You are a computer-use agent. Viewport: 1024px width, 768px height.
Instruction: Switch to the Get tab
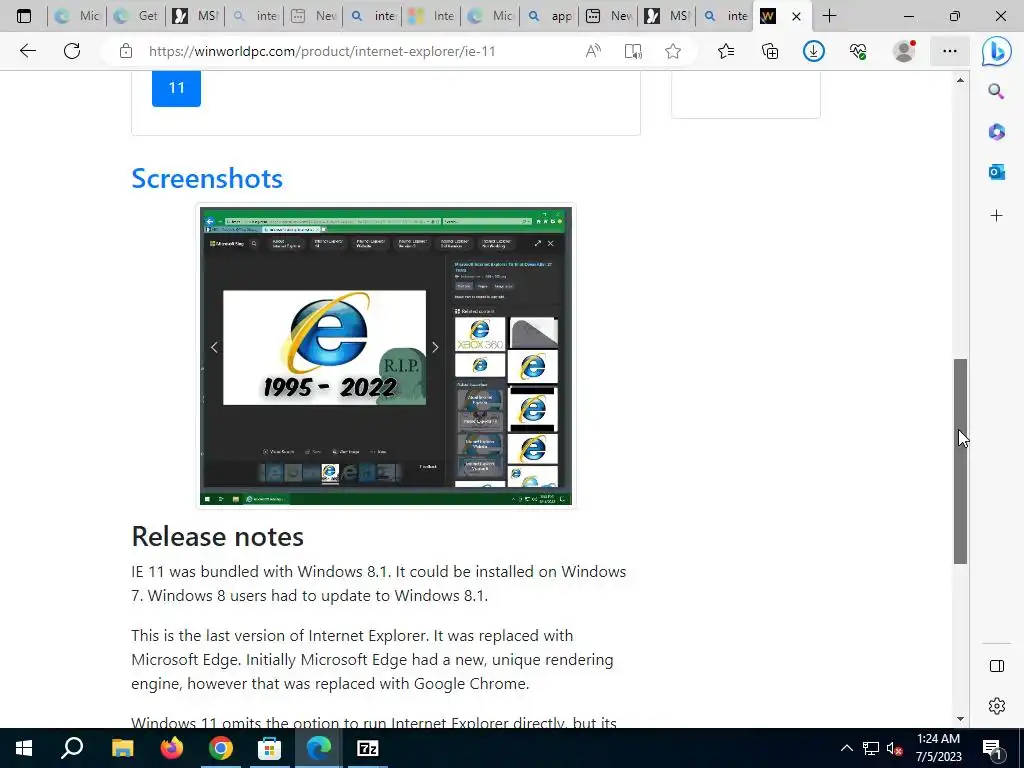135,16
